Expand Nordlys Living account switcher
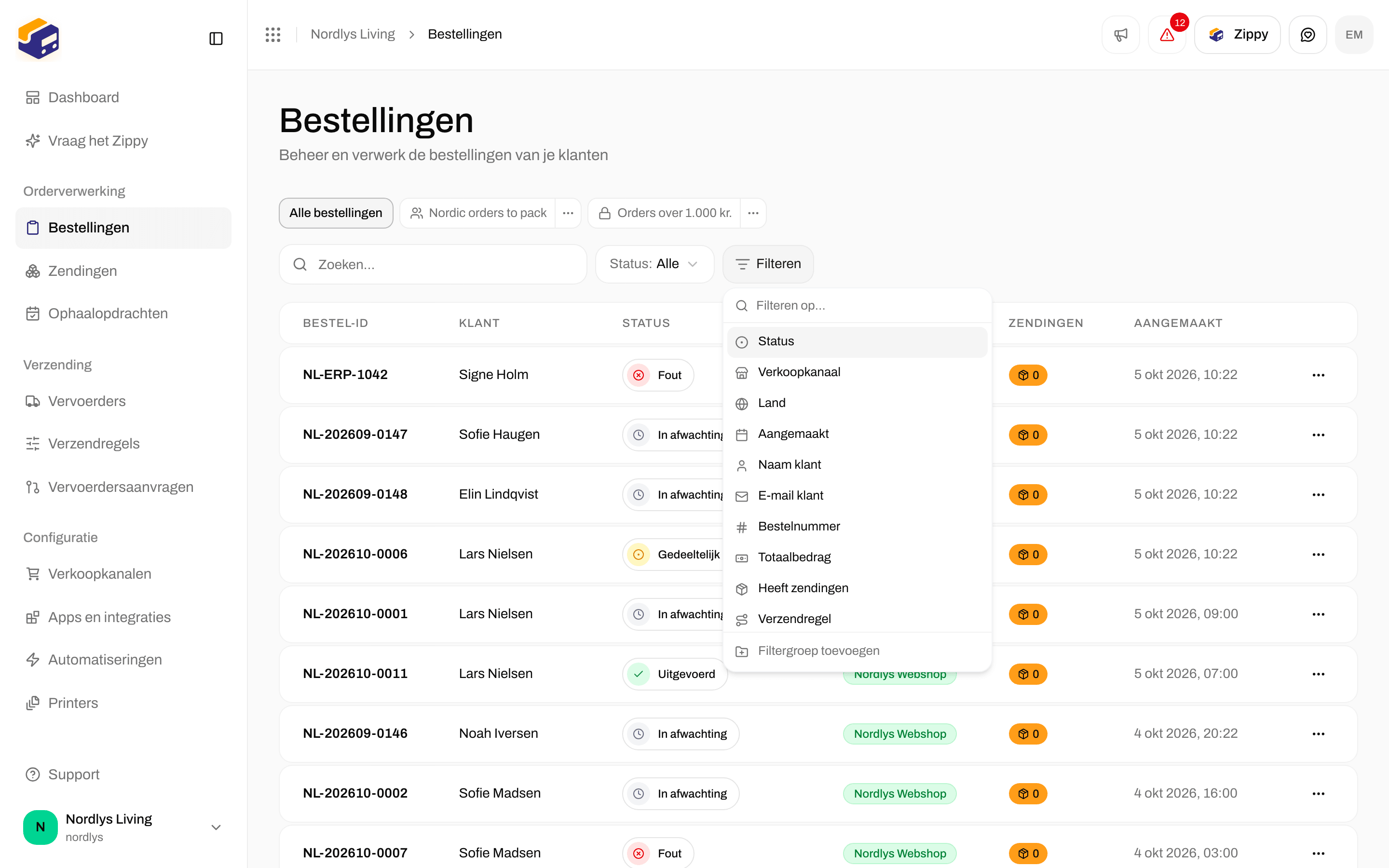 point(123,827)
